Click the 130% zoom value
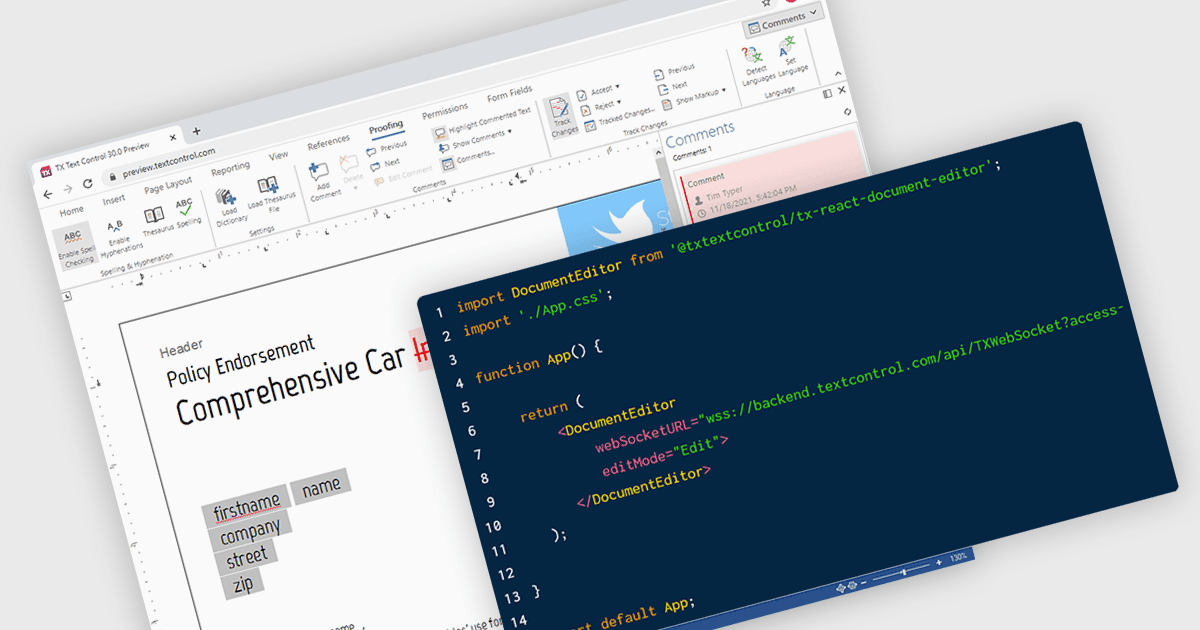This screenshot has height=630, width=1200. coord(958,556)
